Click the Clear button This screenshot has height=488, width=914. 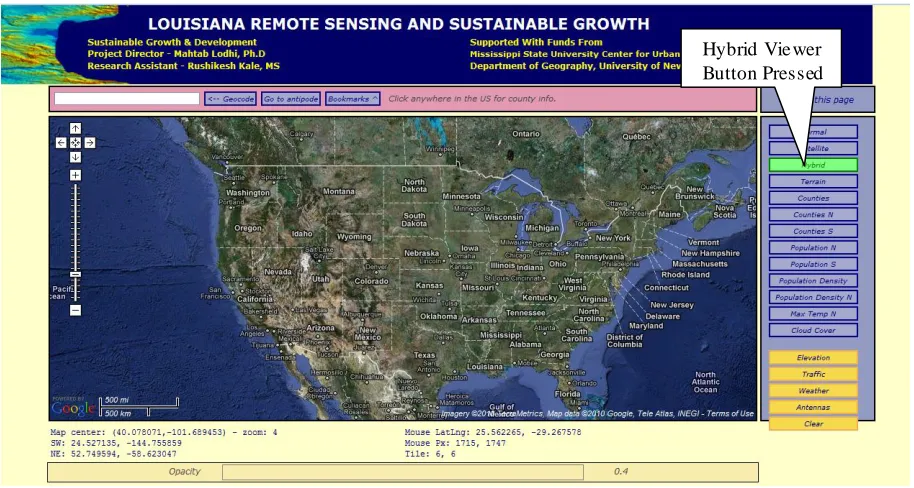click(x=813, y=424)
